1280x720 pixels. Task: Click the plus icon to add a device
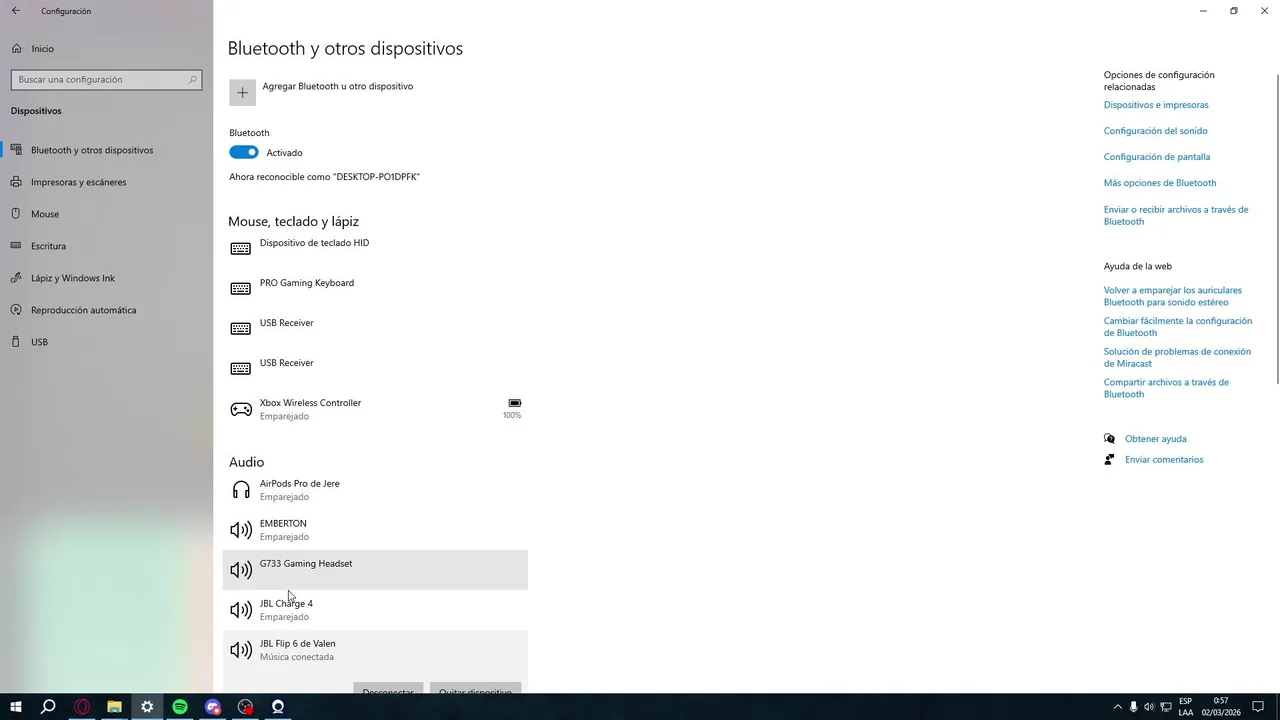(x=242, y=92)
